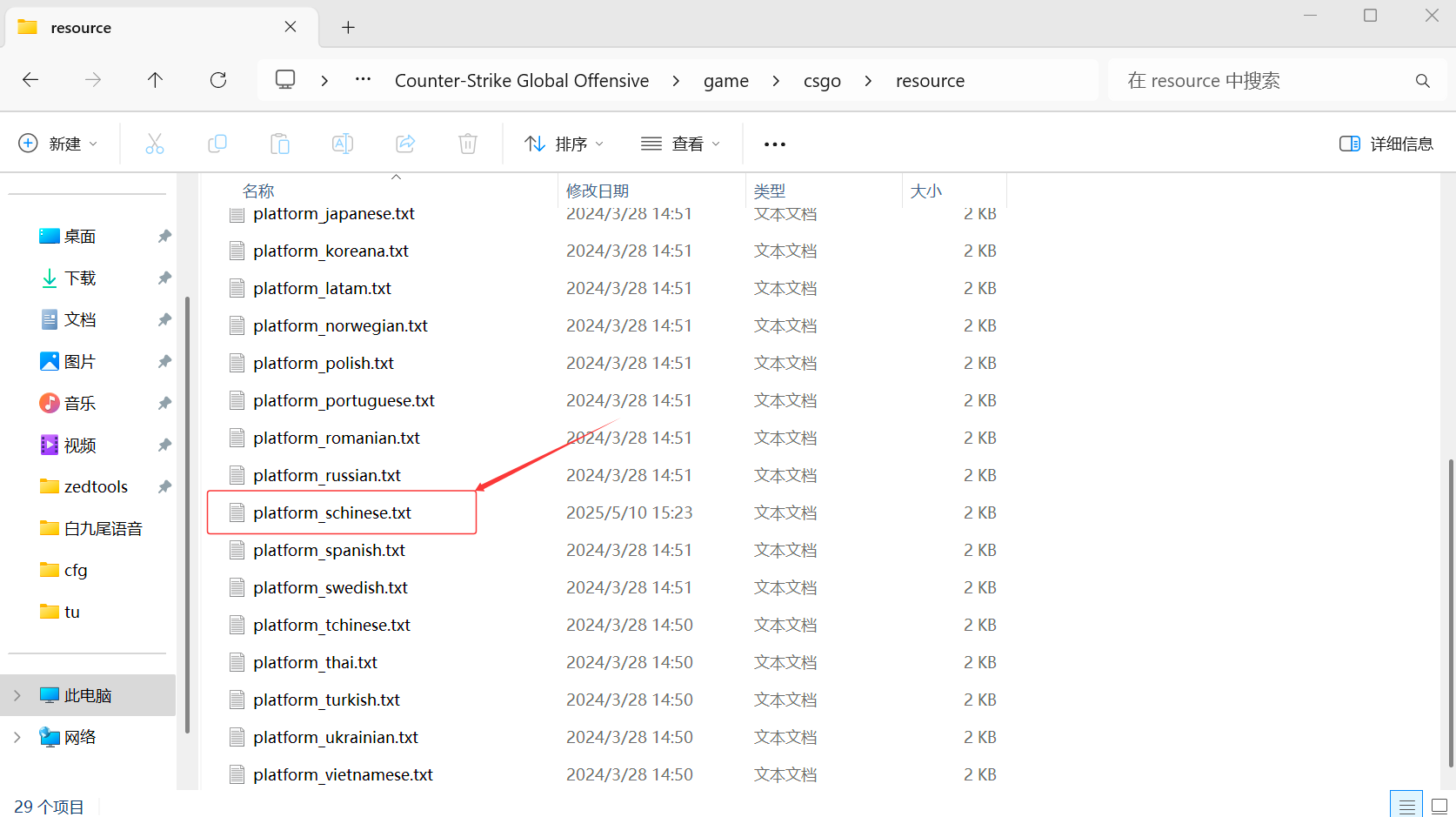
Task: Open the 排序 sort dropdown
Action: (564, 144)
